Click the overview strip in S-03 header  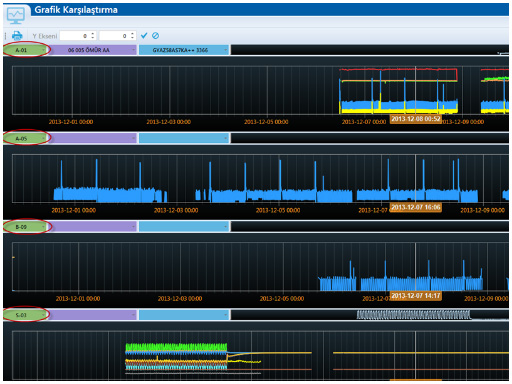coord(370,315)
